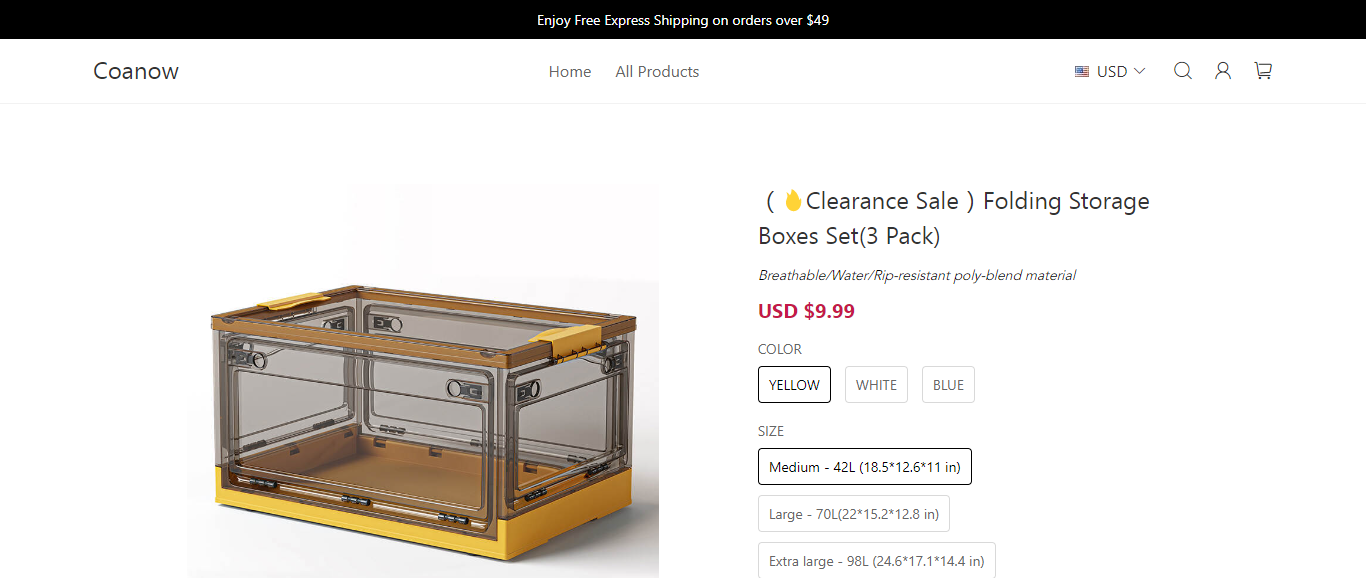The image size is (1366, 578).
Task: Choose Extra large - 98L size option
Action: click(x=876, y=561)
